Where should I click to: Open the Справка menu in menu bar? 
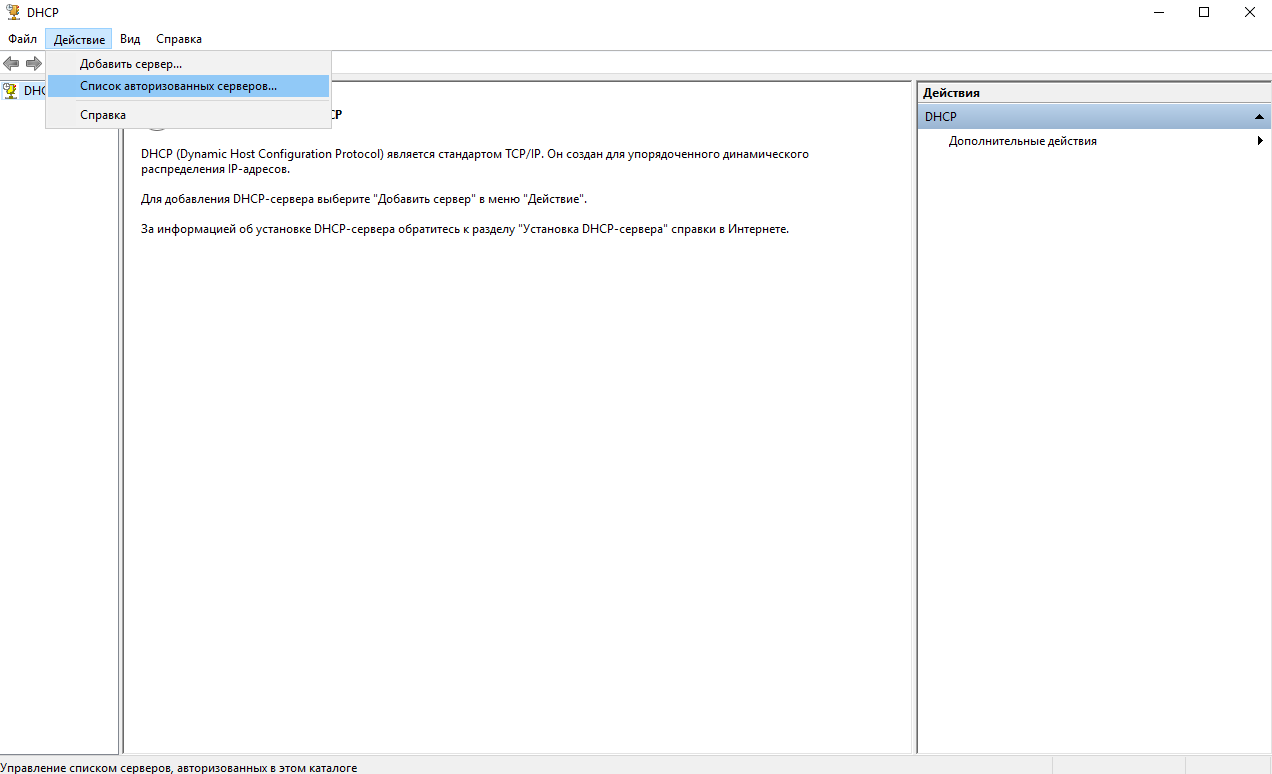179,39
